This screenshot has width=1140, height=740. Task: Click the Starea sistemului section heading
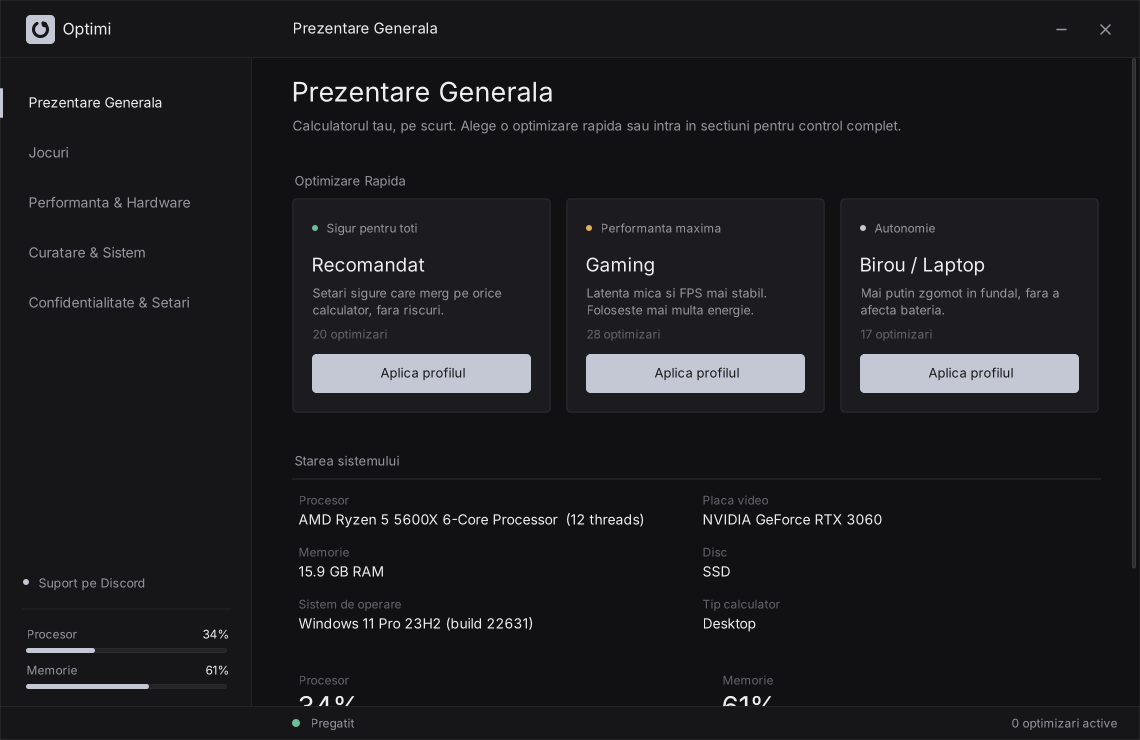tap(347, 461)
